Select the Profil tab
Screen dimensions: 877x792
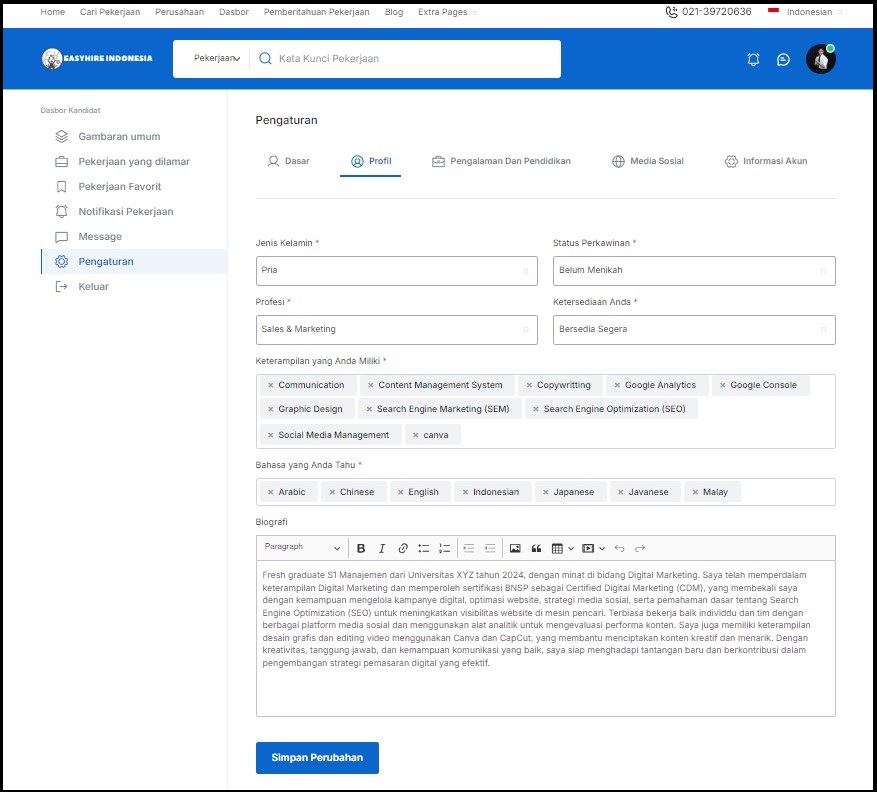[371, 161]
